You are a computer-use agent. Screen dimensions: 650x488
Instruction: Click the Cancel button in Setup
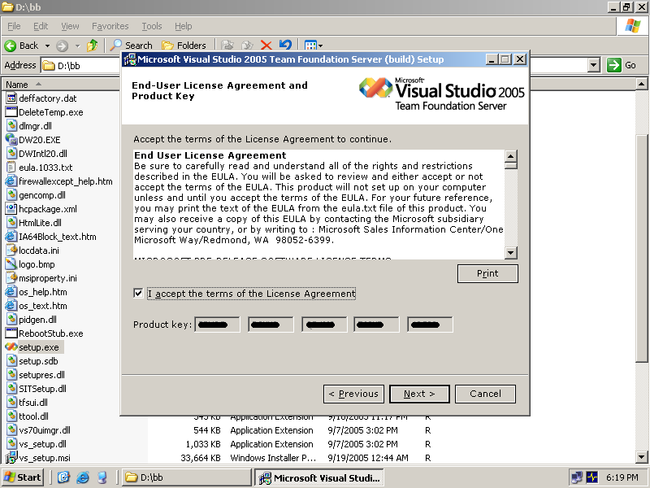[x=485, y=393]
